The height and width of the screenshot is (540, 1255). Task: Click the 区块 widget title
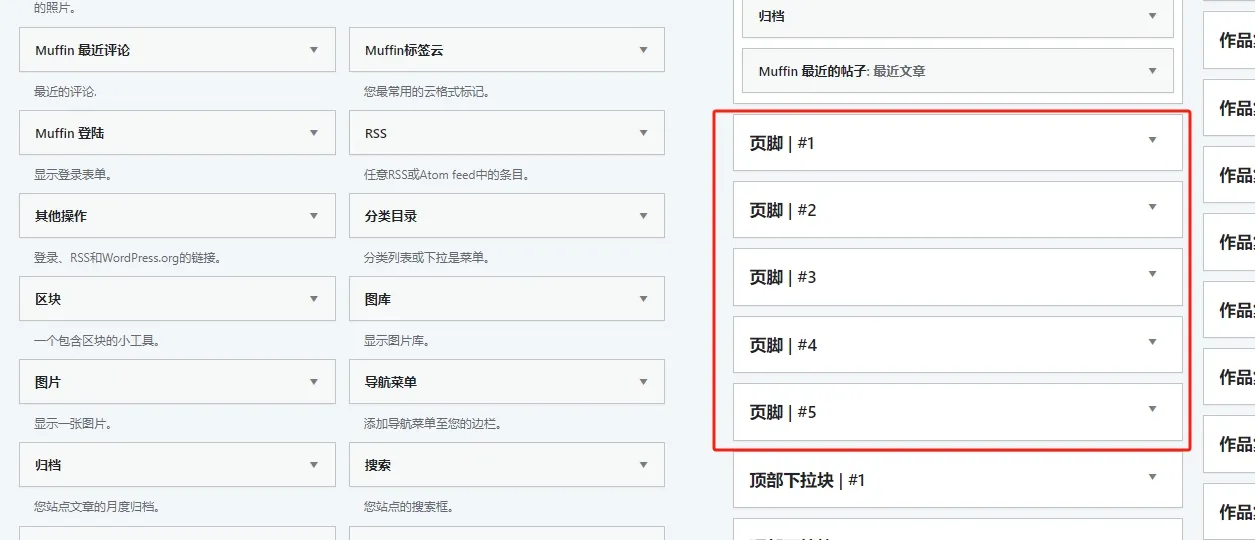pyautogui.click(x=48, y=299)
